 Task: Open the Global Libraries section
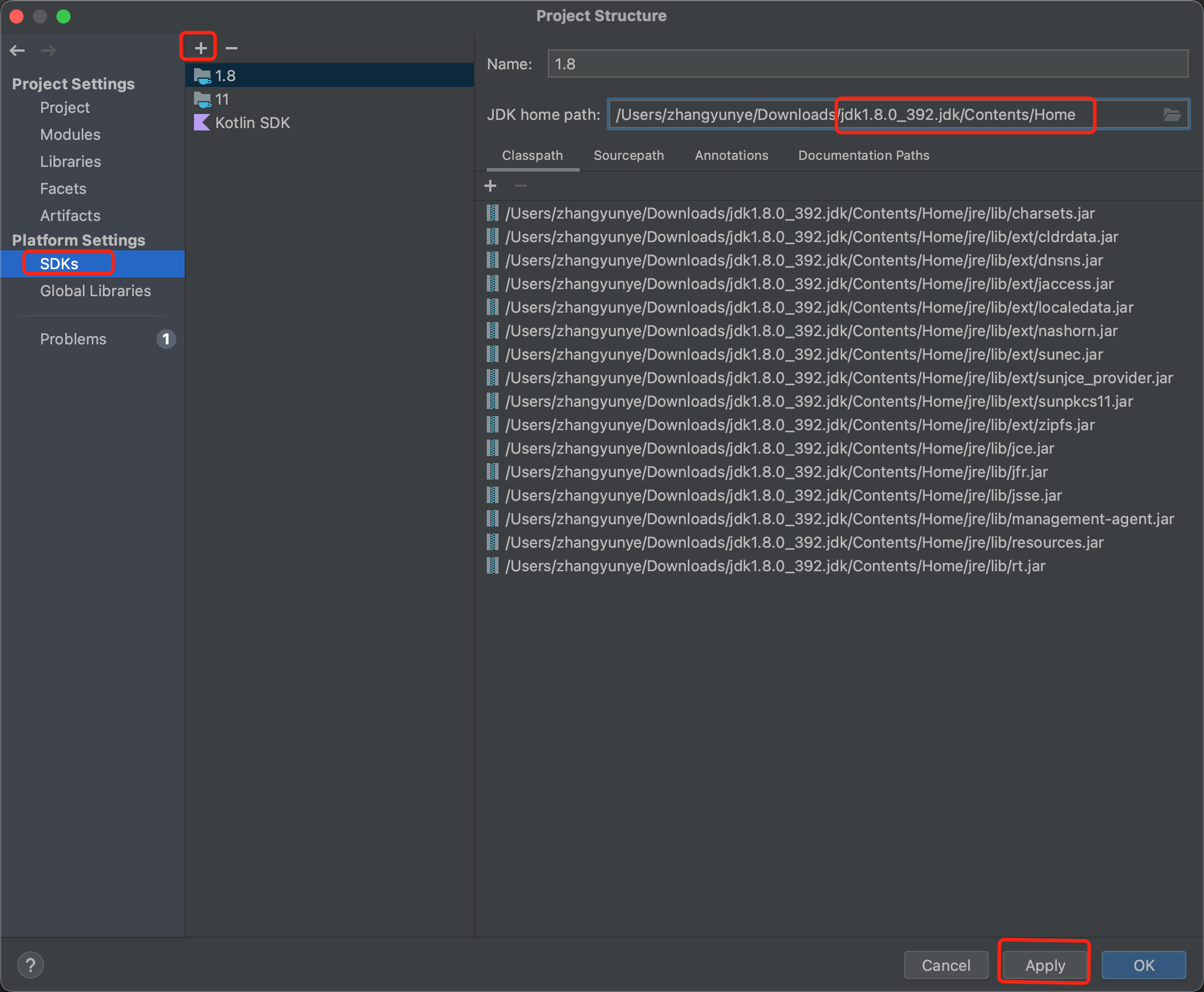click(95, 291)
